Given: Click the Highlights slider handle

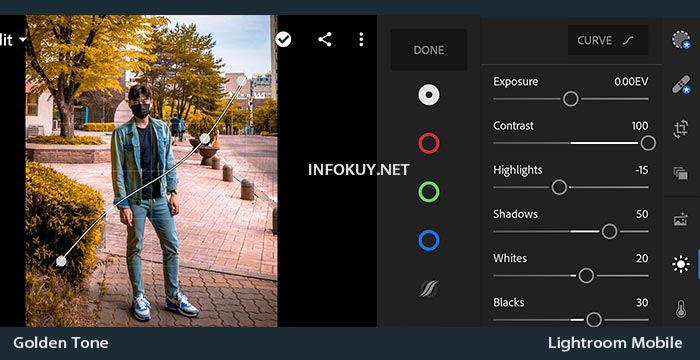Looking at the screenshot, I should (559, 187).
